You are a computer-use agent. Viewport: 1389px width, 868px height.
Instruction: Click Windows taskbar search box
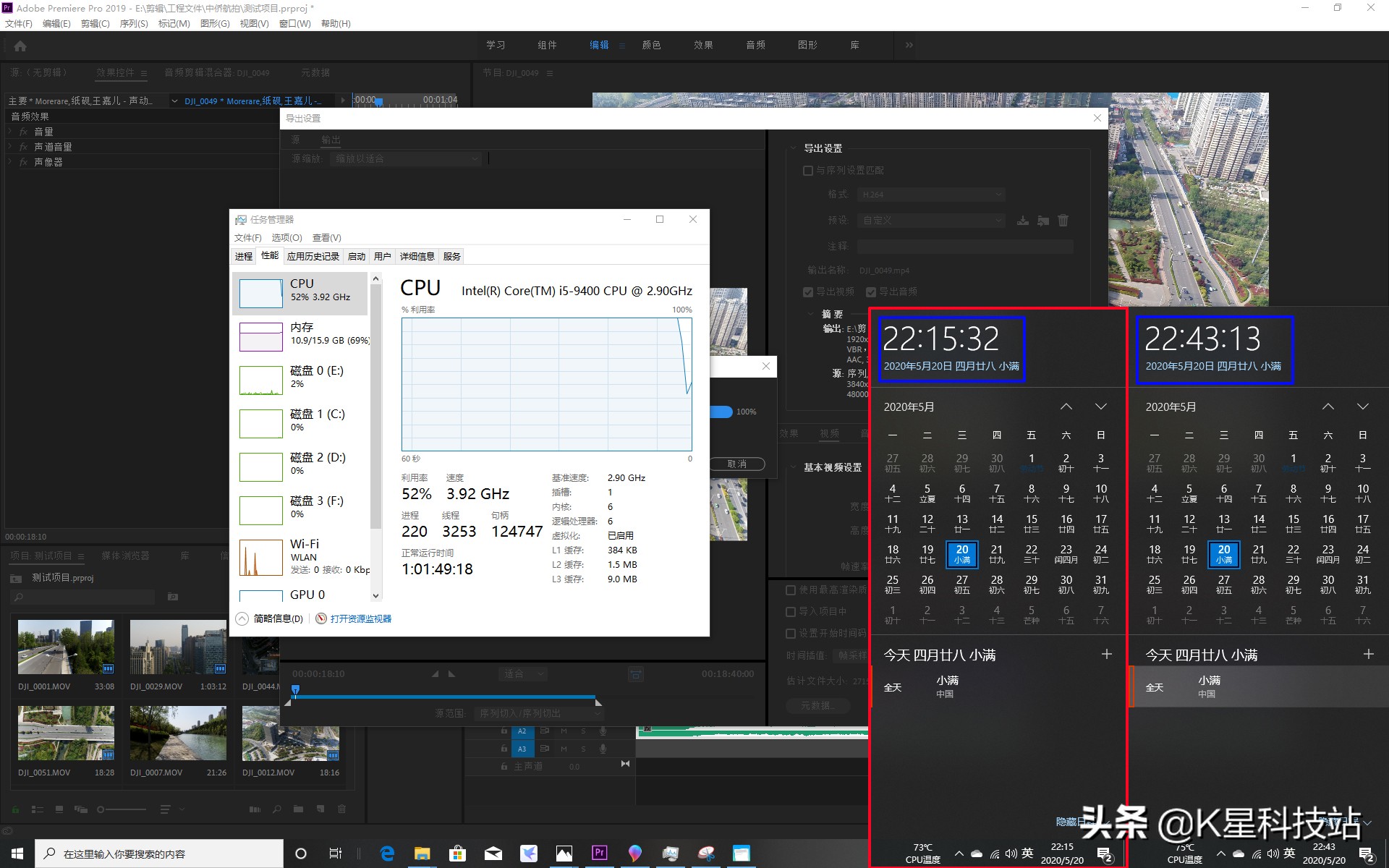159,854
